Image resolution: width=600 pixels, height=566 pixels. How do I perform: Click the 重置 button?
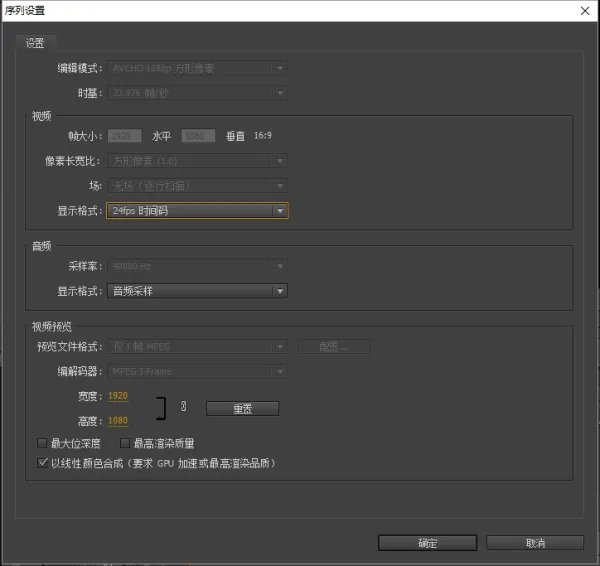click(243, 409)
